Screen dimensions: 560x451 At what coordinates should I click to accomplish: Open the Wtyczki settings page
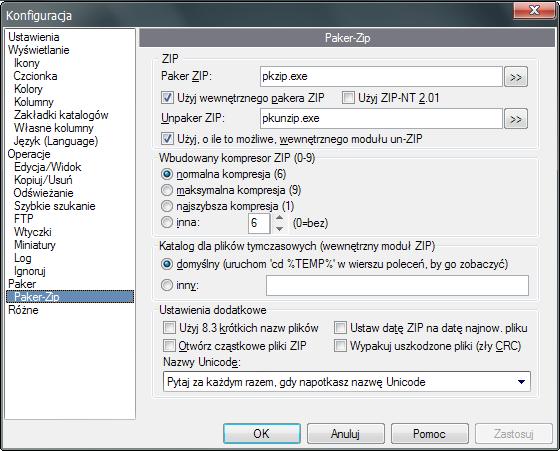(32, 232)
